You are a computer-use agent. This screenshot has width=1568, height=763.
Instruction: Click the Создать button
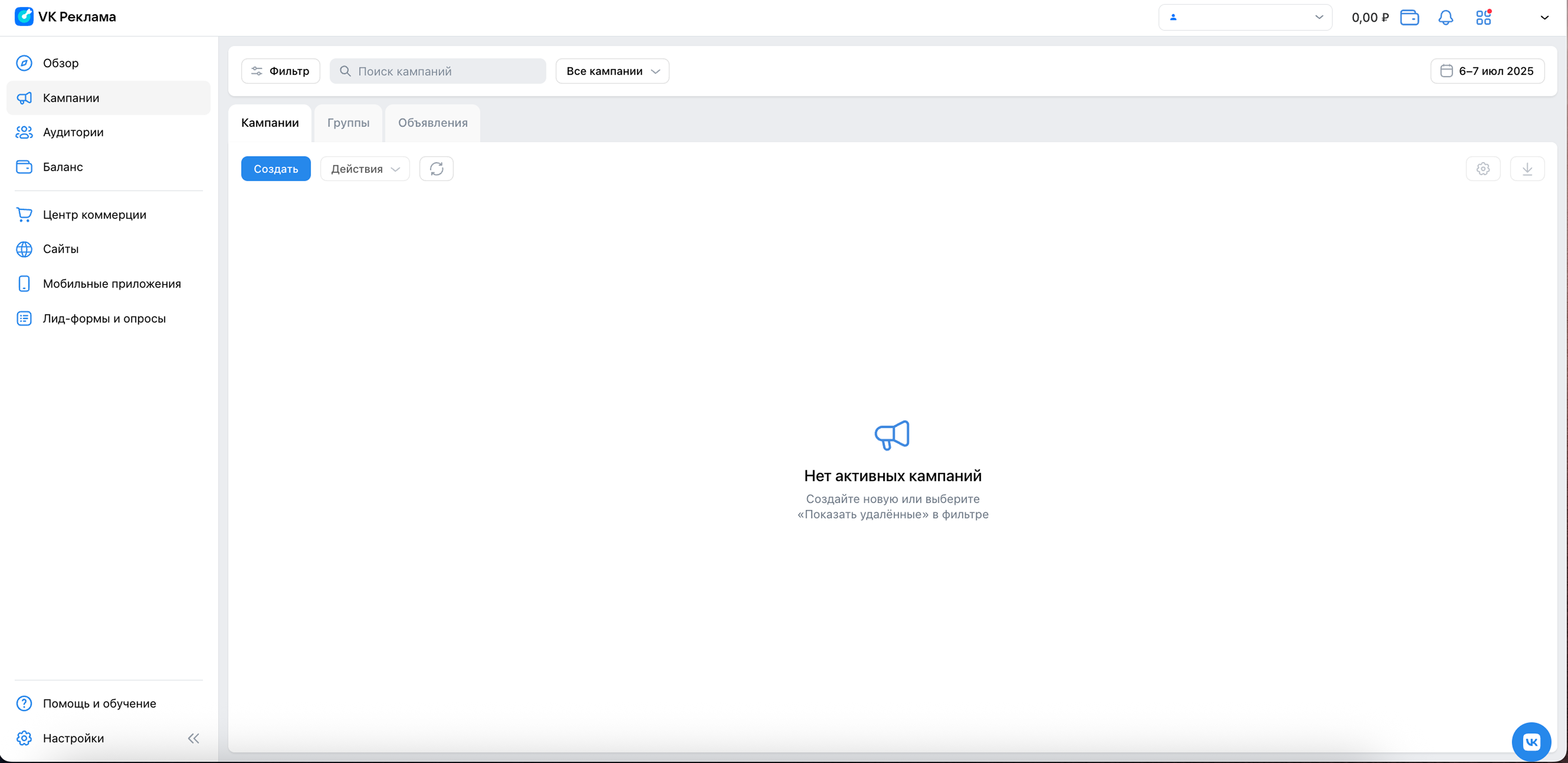(276, 169)
